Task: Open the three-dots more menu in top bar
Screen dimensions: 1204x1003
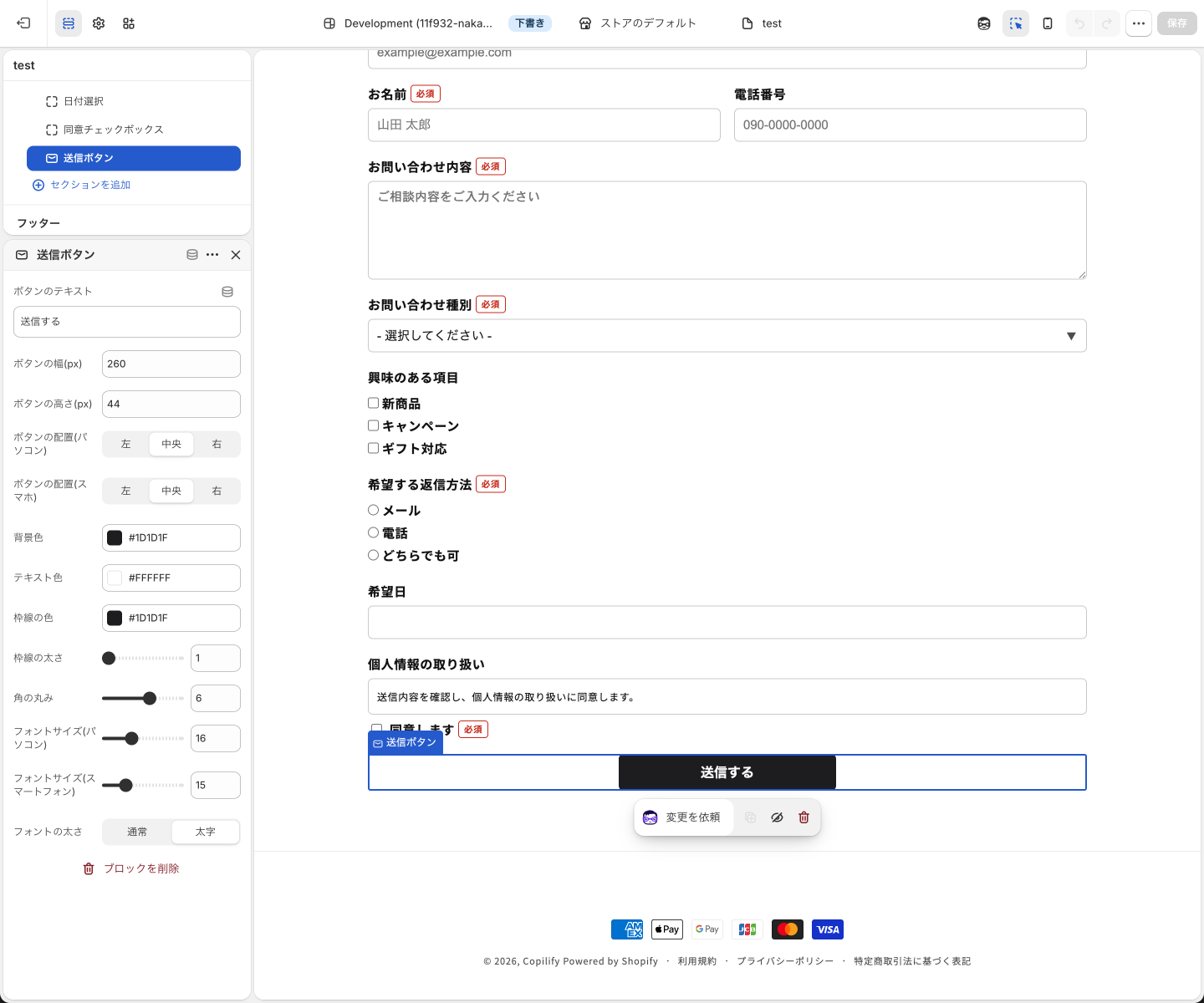Action: coord(1139,23)
